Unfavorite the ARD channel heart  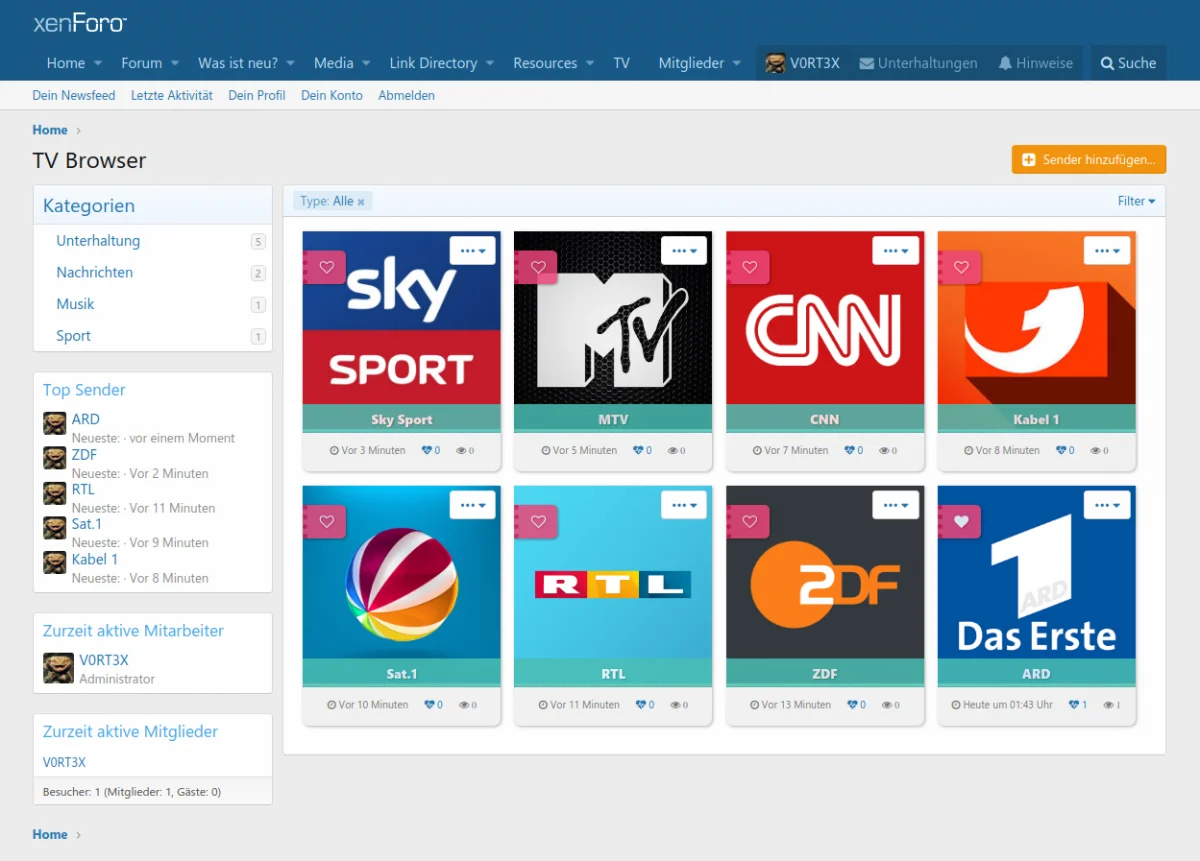[x=961, y=521]
